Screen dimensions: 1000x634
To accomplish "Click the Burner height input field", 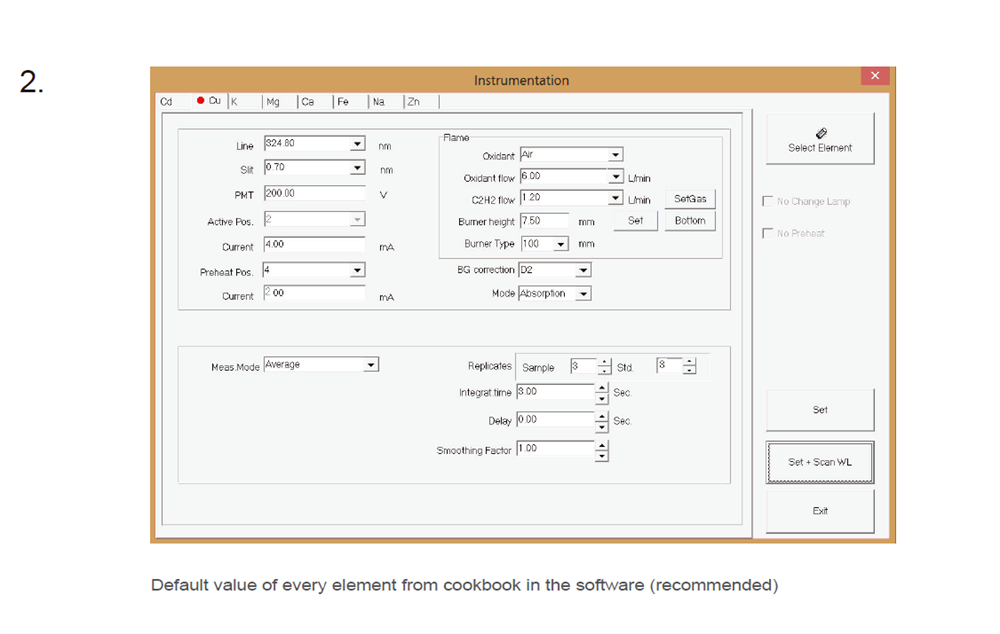I will [543, 221].
